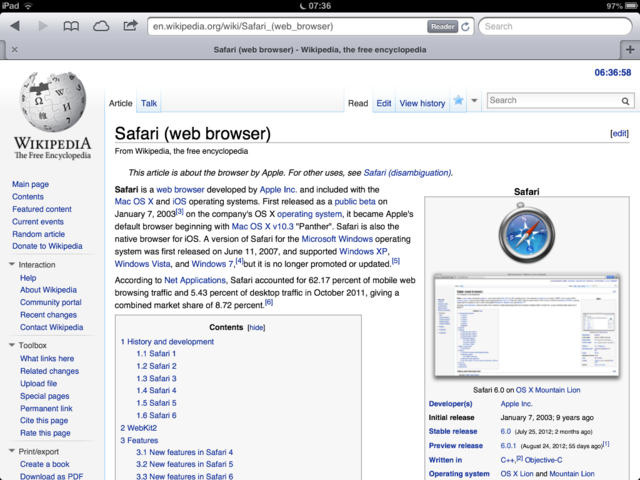This screenshot has width=640, height=480.
Task: Open Special pages link
Action: click(44, 396)
